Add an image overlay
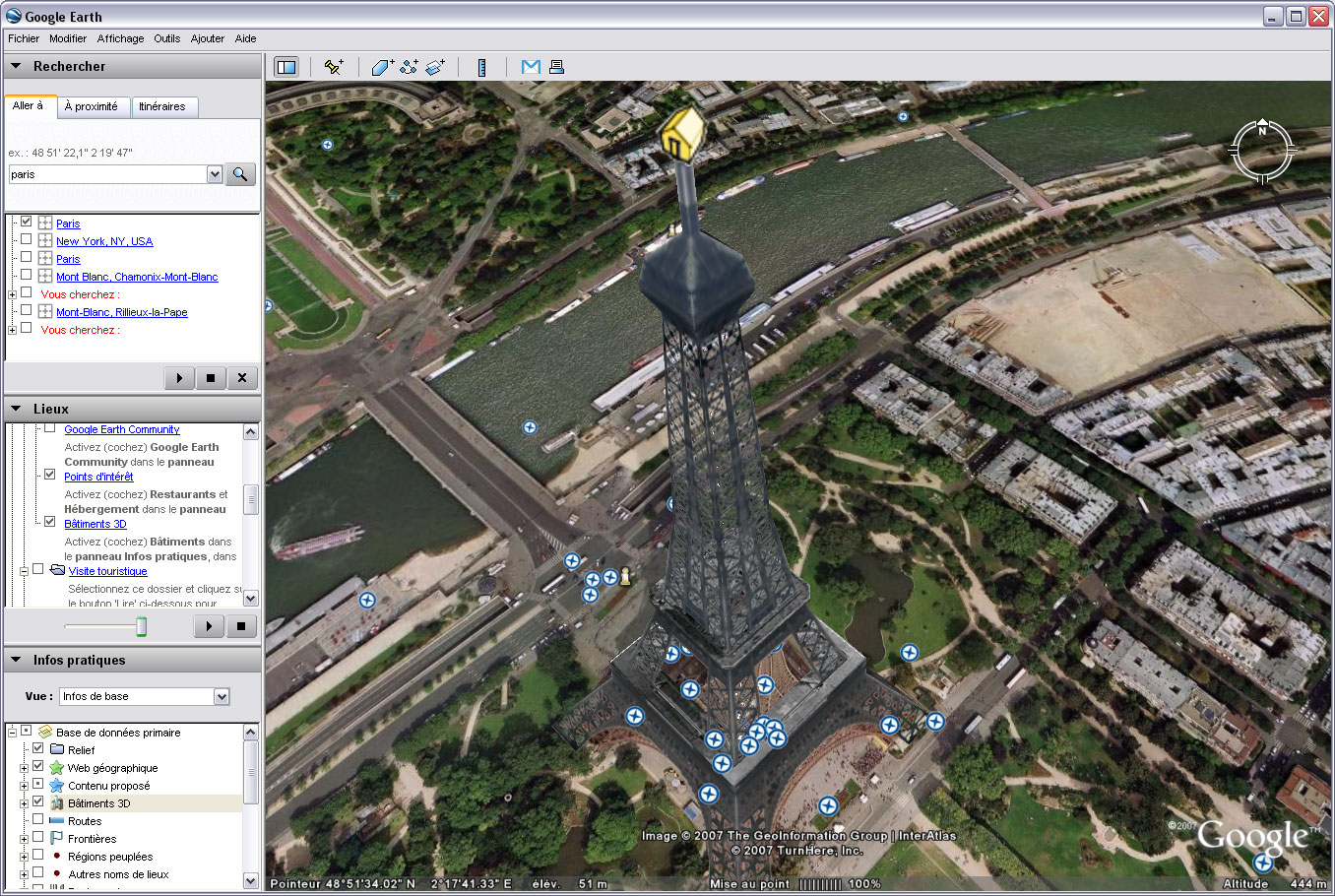This screenshot has height=896, width=1335. click(x=435, y=67)
